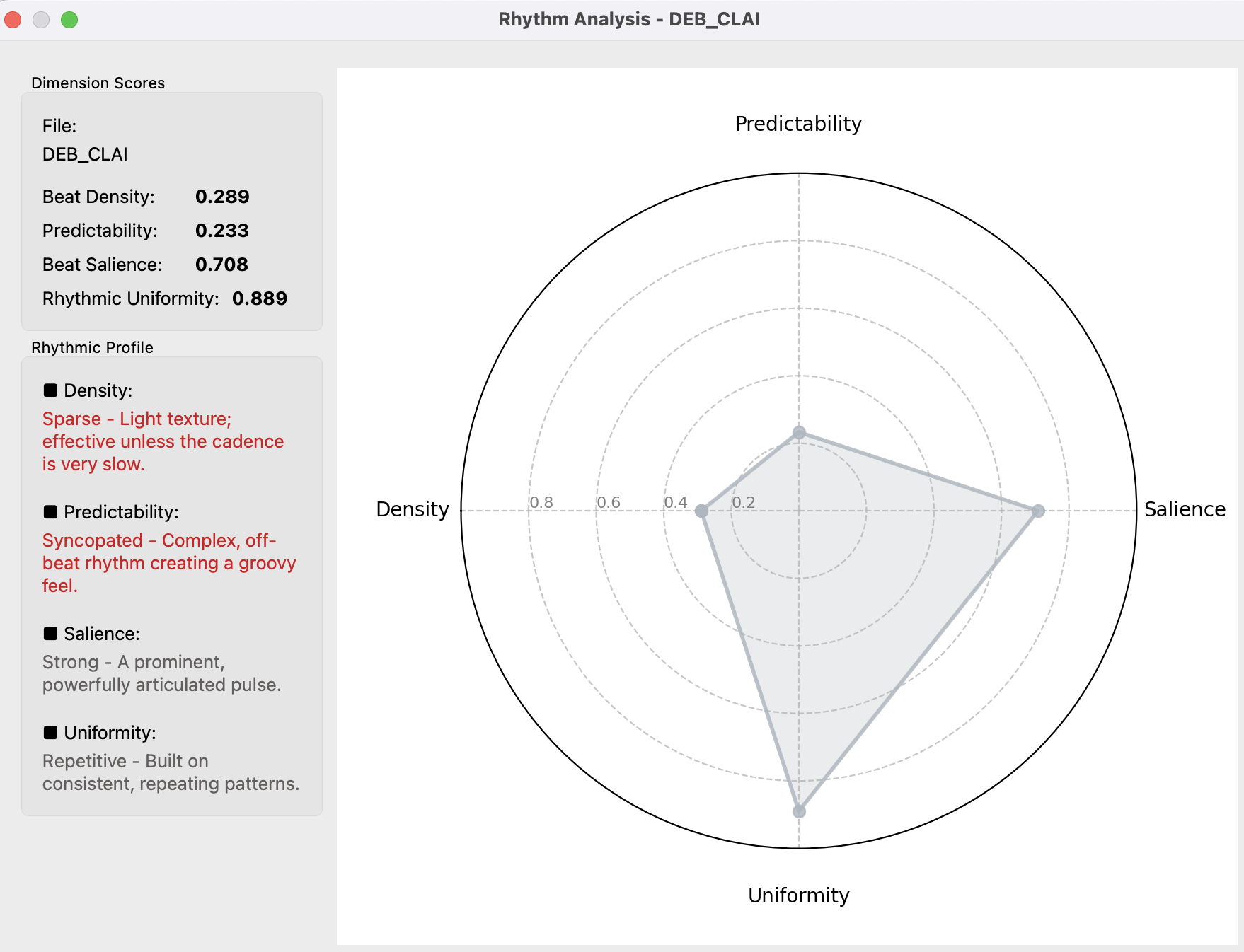Screen dimensions: 1244x952
Task: Click the 0.708 Beat Salience score value
Action: (x=221, y=265)
